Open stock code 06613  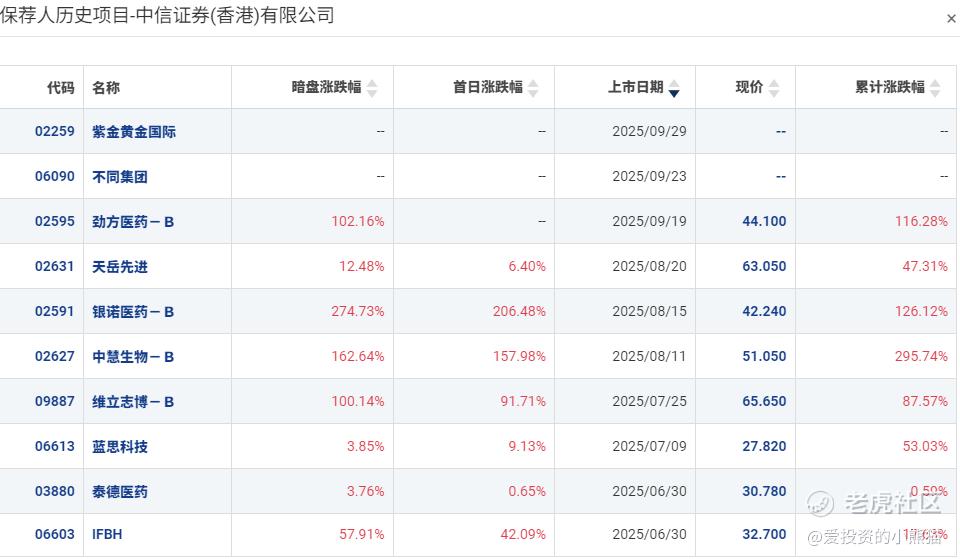54,446
